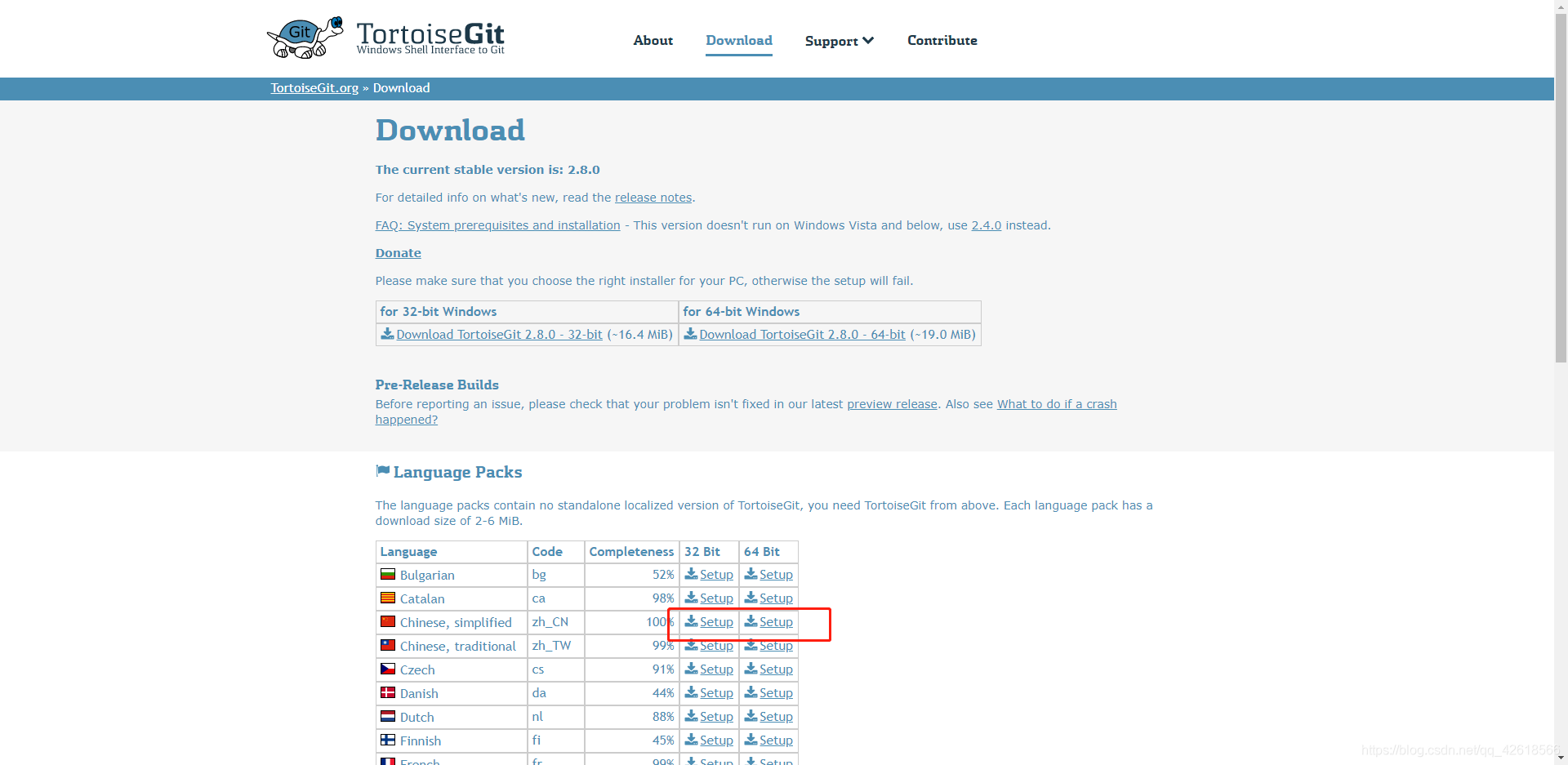The width and height of the screenshot is (1568, 765).
Task: Click Catalan 32 Bit download icon
Action: coord(691,598)
